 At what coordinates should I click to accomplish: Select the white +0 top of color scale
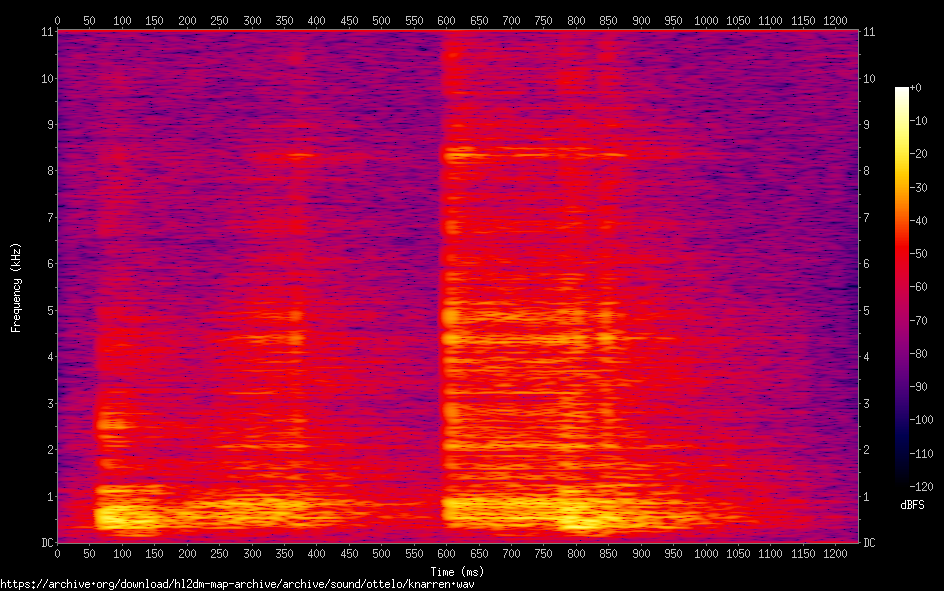pyautogui.click(x=902, y=90)
